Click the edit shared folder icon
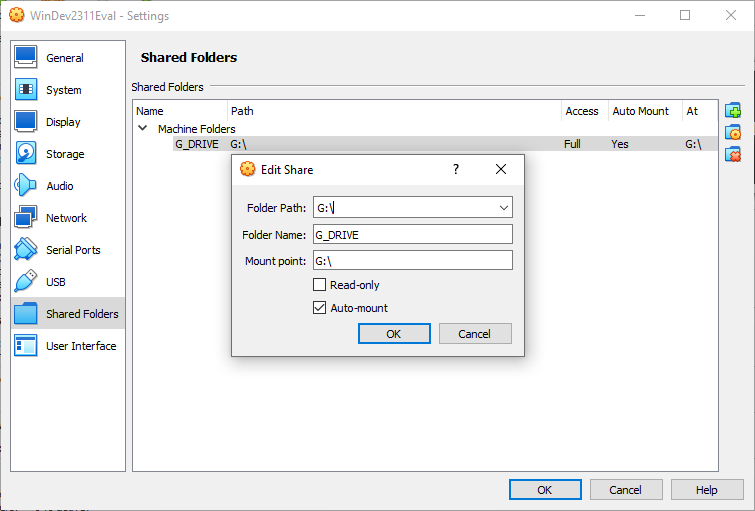 (733, 132)
